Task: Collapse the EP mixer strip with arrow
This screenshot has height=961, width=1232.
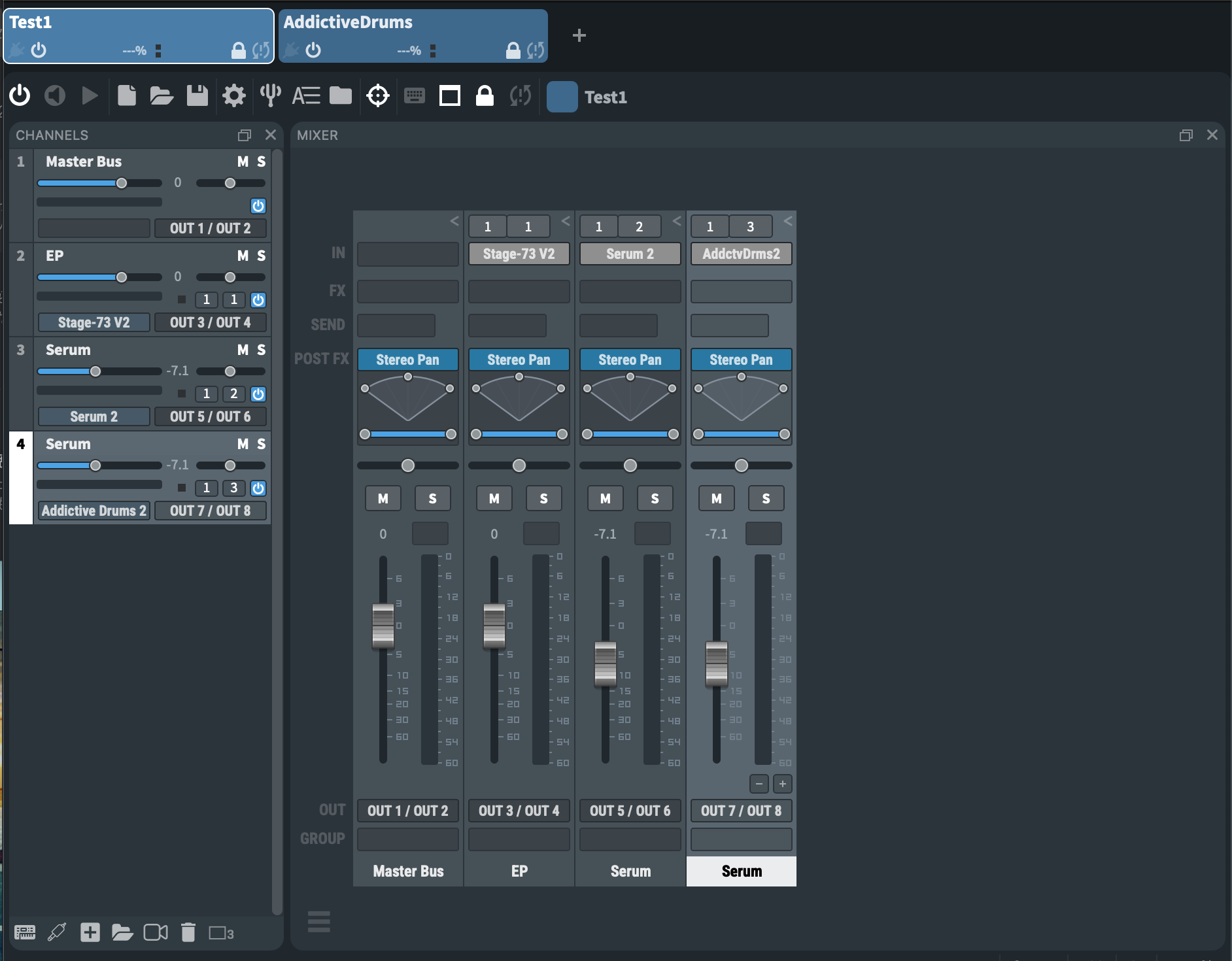Action: 566,221
